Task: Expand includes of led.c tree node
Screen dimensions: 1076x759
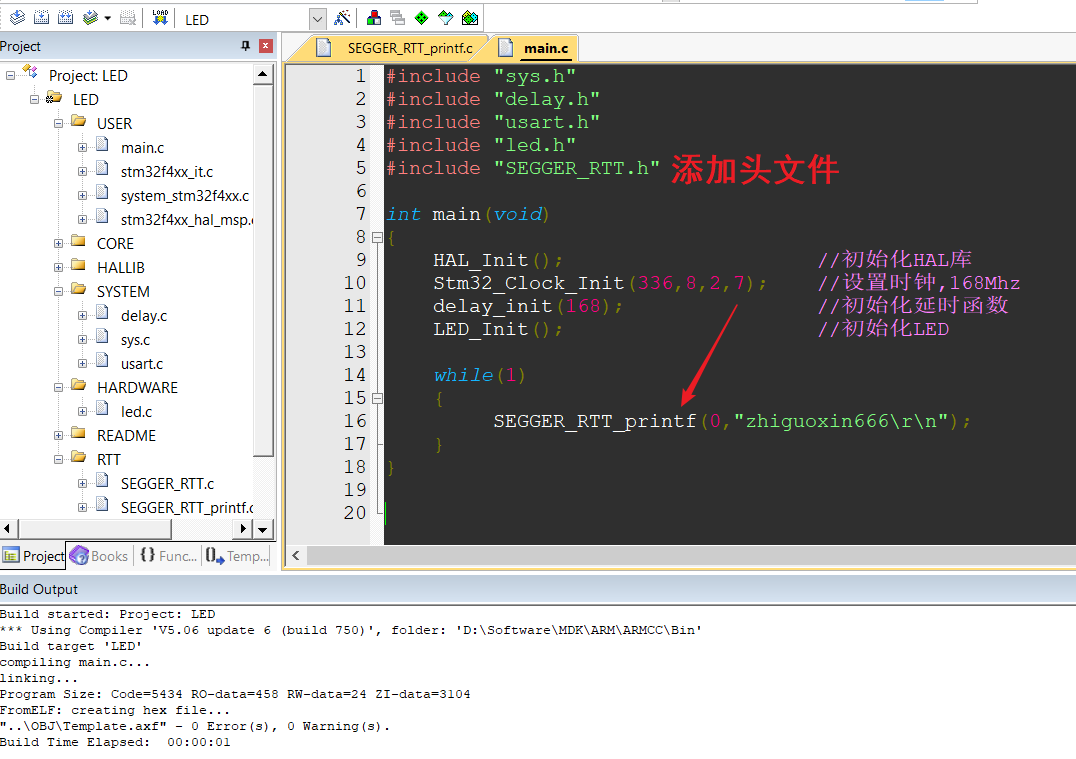Action: click(82, 412)
